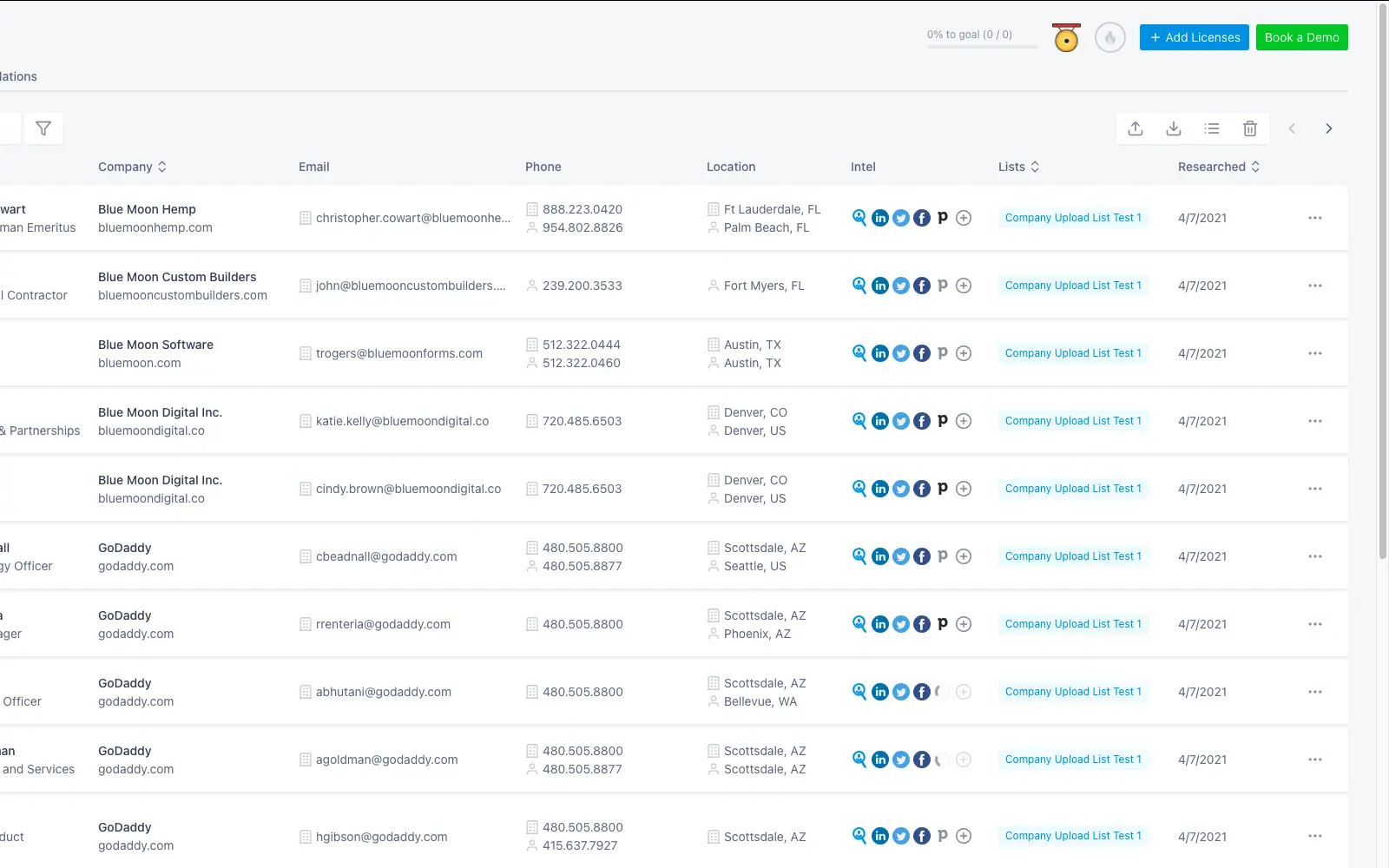Click the gold medal goal icon
Image resolution: width=1389 pixels, height=868 pixels.
1066,37
